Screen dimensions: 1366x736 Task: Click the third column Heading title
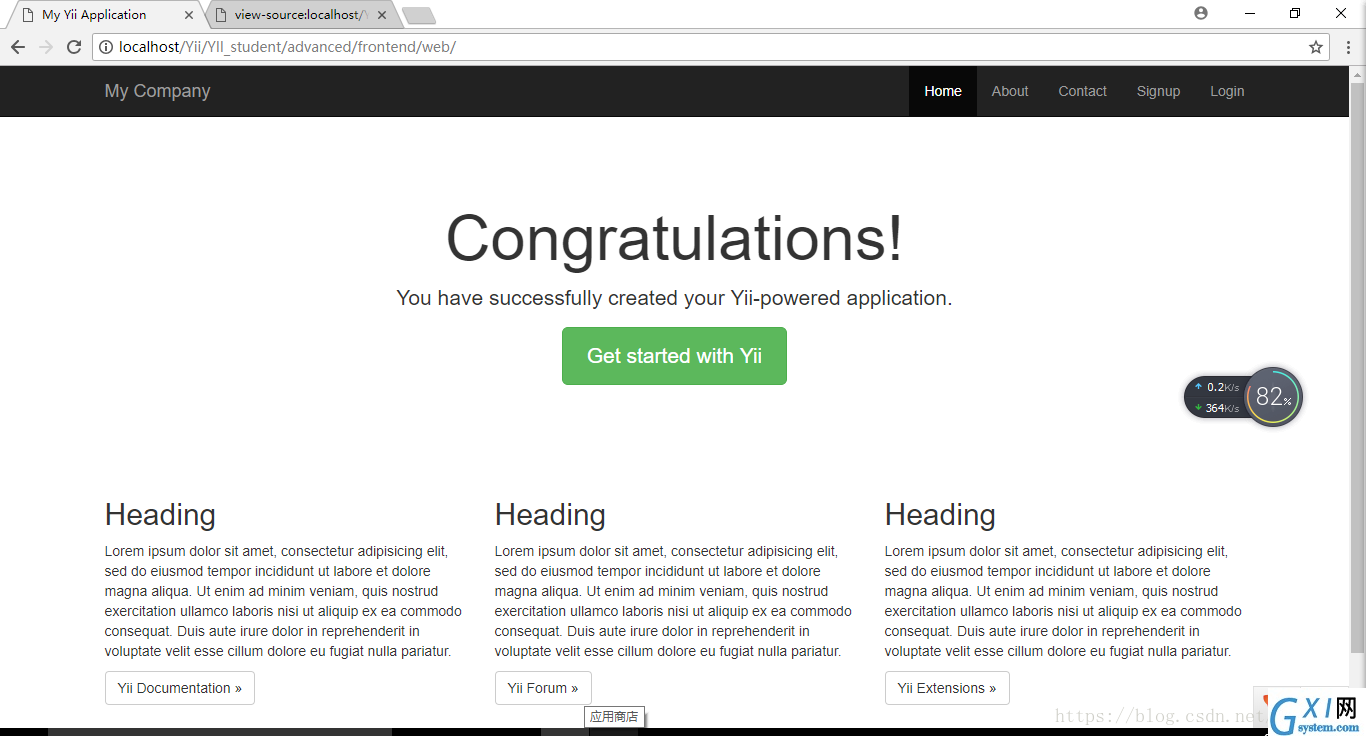940,515
